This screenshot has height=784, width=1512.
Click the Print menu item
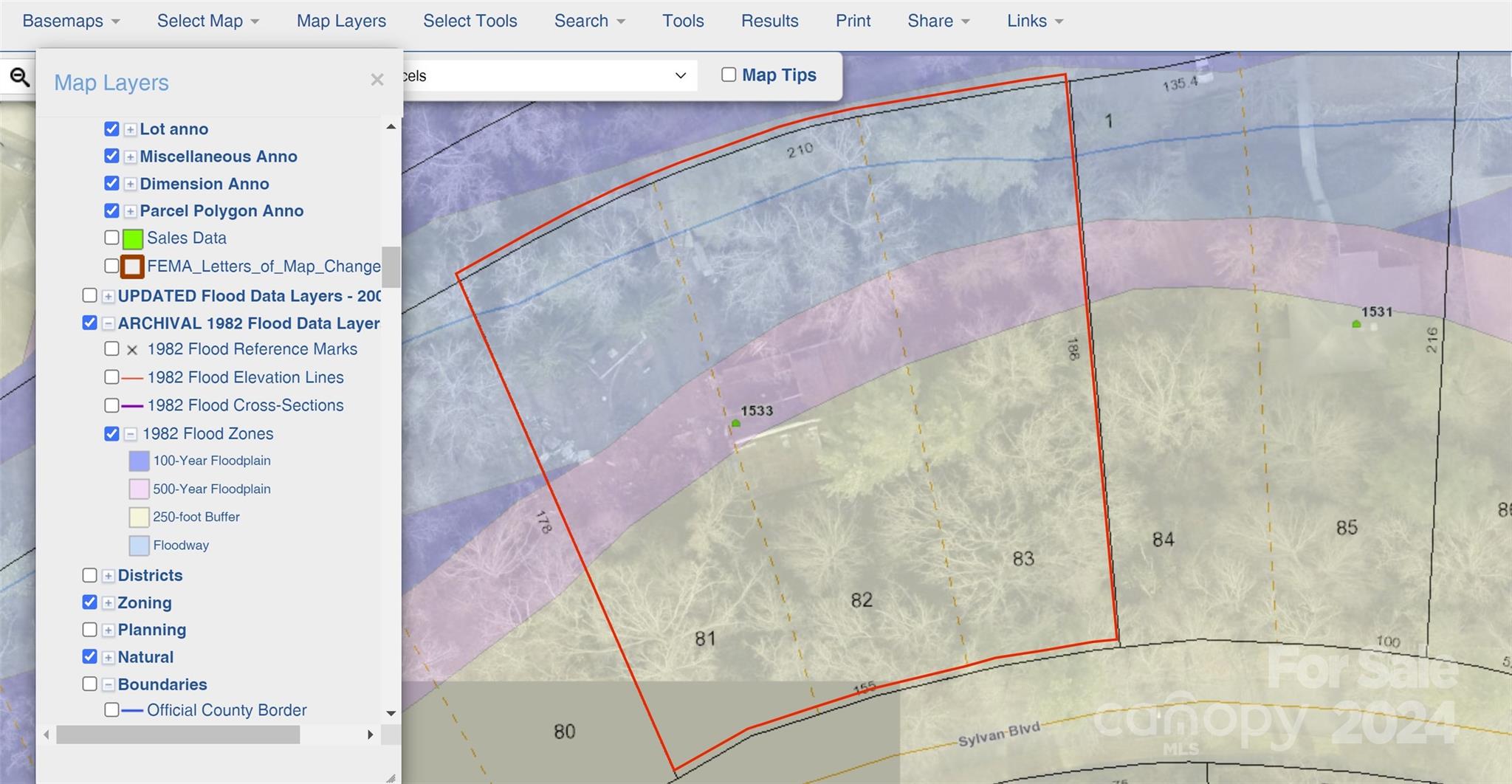(853, 21)
